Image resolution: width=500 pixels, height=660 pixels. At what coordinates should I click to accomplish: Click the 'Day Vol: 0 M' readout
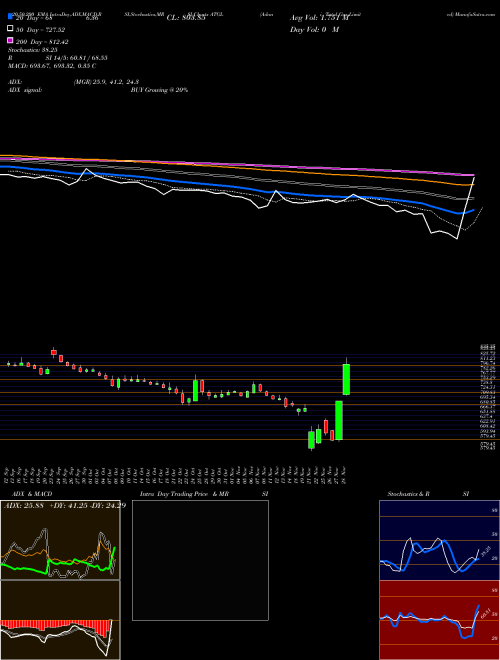click(314, 30)
